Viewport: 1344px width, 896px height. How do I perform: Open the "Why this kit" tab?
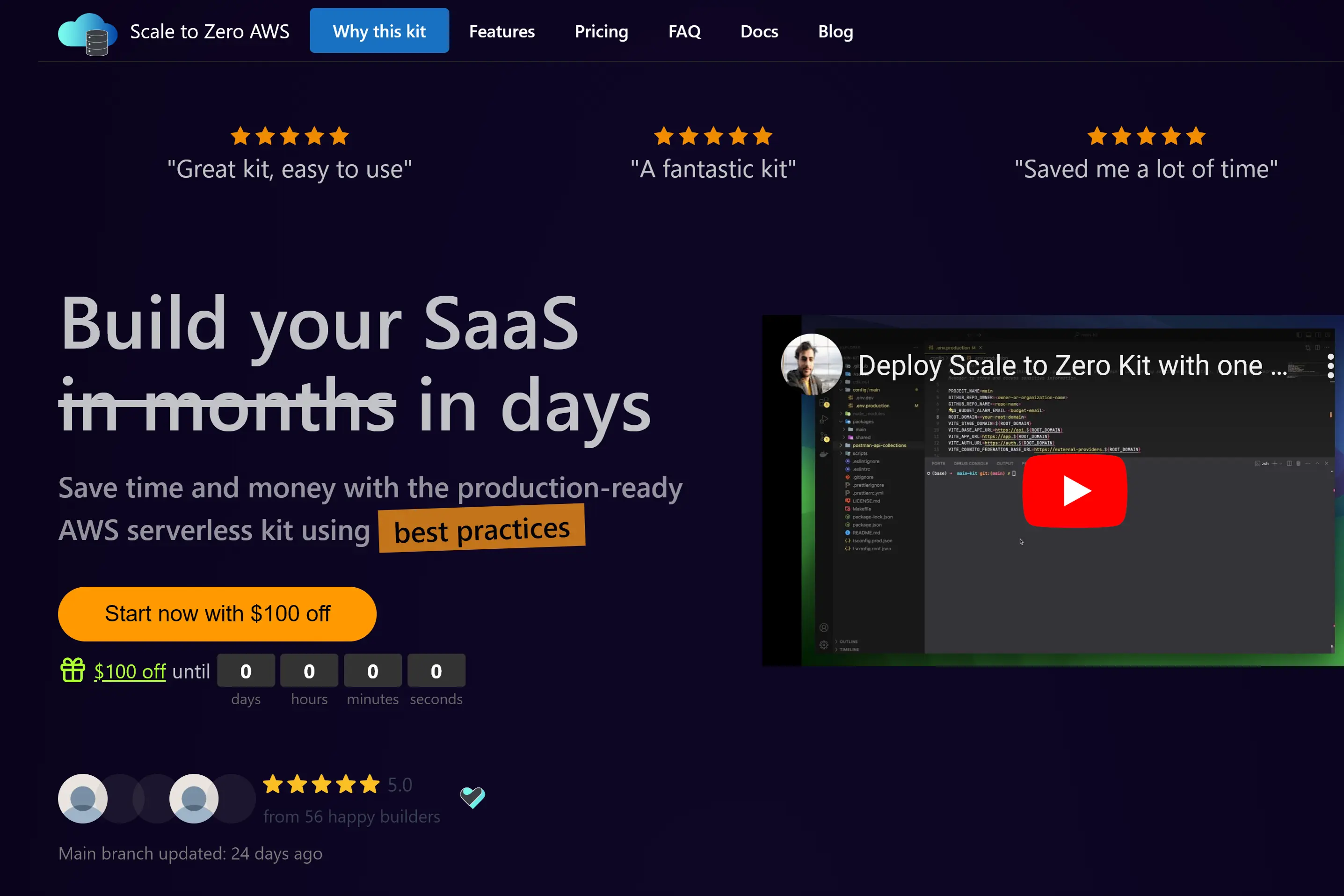coord(379,31)
